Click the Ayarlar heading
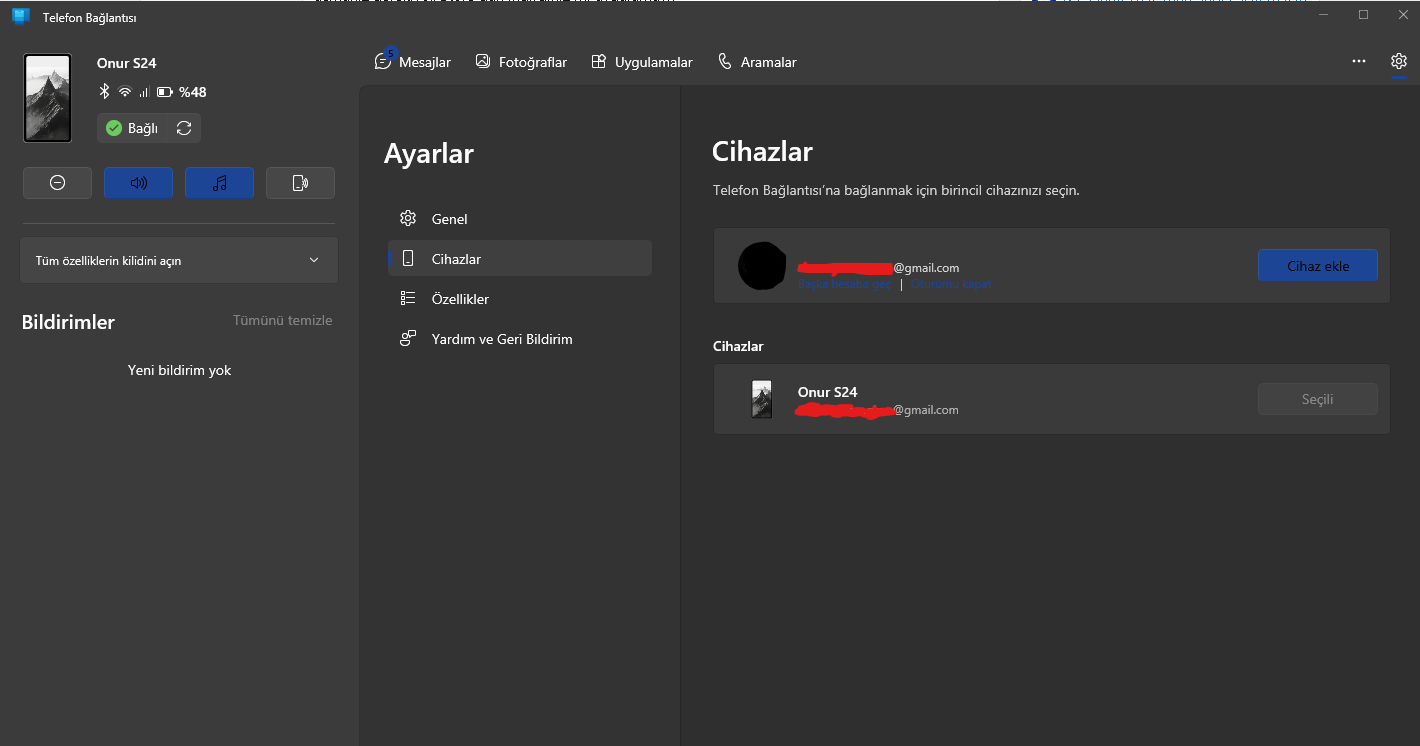The height and width of the screenshot is (746, 1420). click(x=429, y=154)
